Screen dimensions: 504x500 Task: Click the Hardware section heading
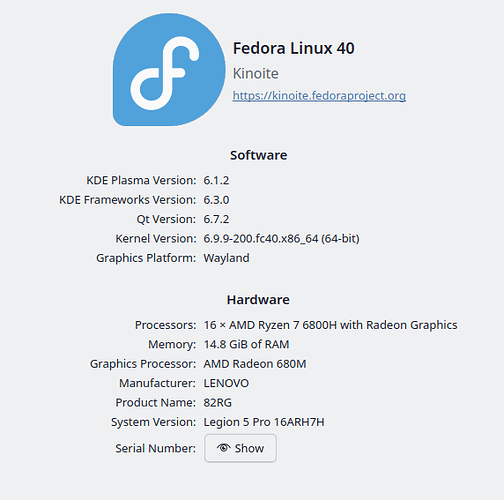click(x=258, y=300)
